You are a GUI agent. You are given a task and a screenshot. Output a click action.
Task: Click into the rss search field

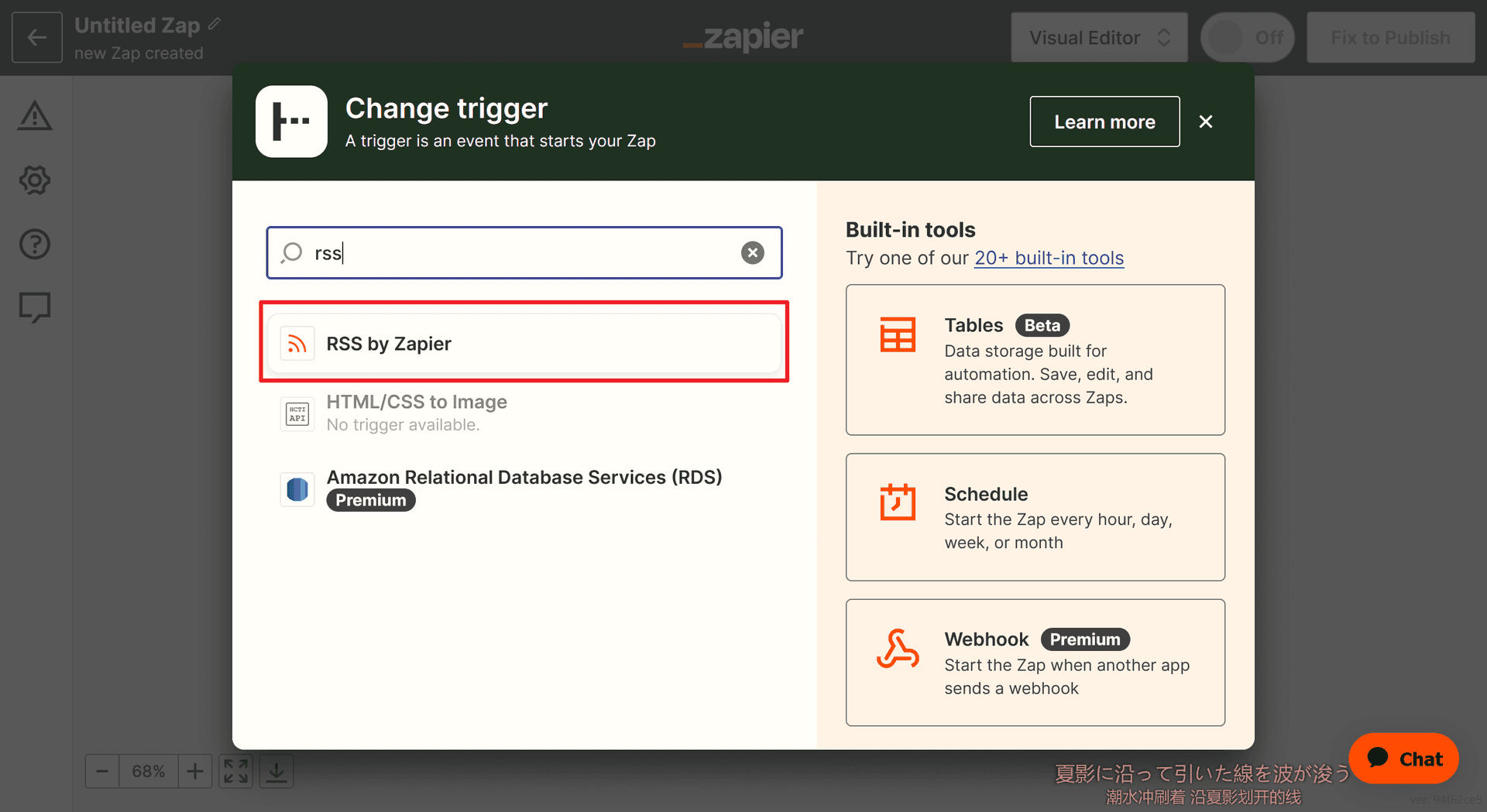pos(523,252)
